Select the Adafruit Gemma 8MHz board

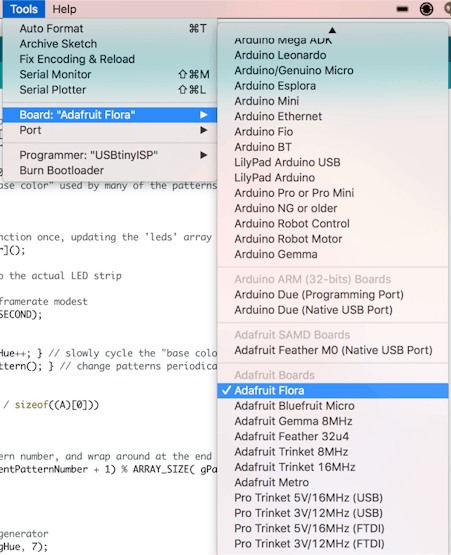[x=333, y=421]
